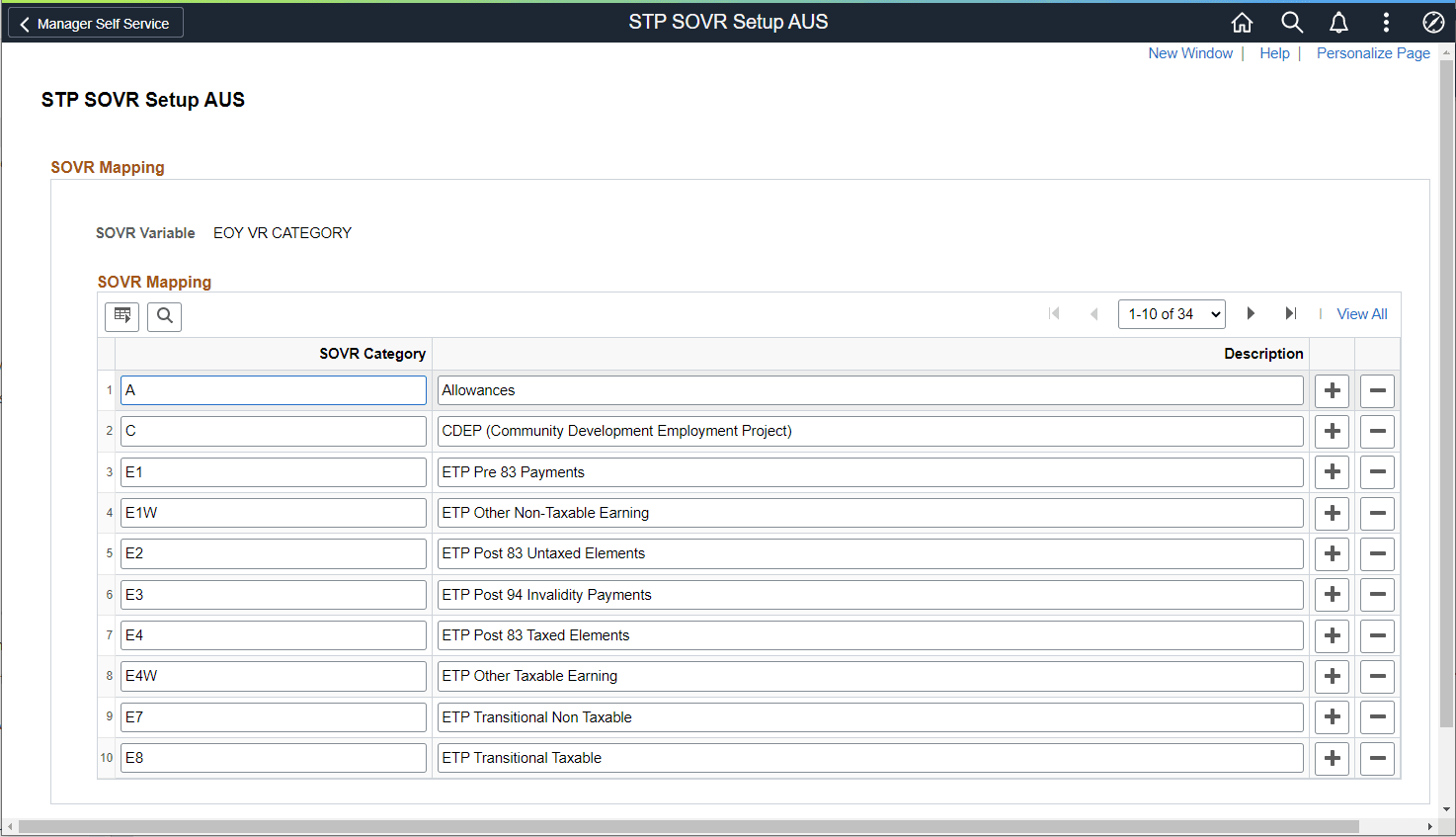This screenshot has height=837, width=1456.
Task: Add a row after Allowances with plus icon
Action: [1331, 390]
